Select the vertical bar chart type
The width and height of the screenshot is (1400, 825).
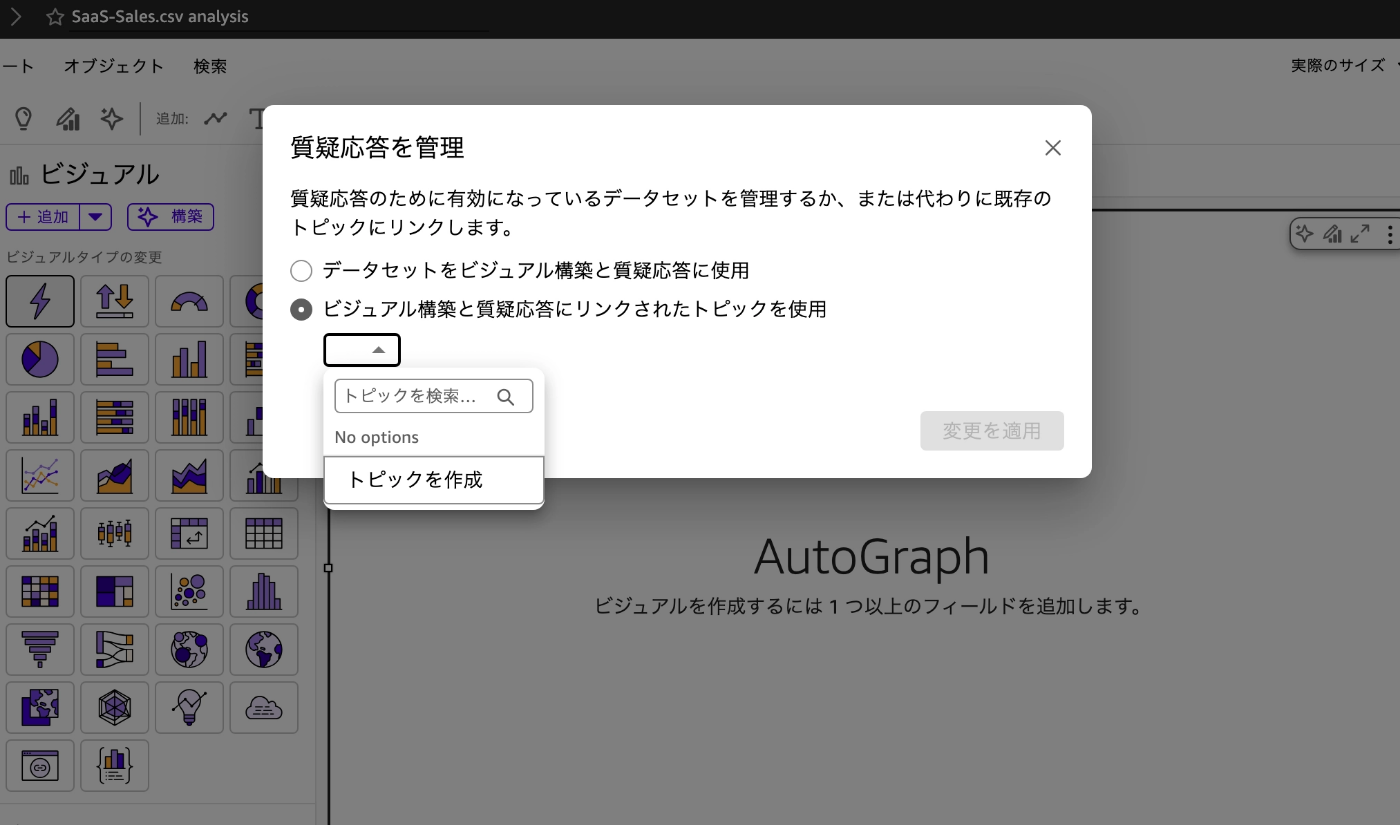point(190,359)
